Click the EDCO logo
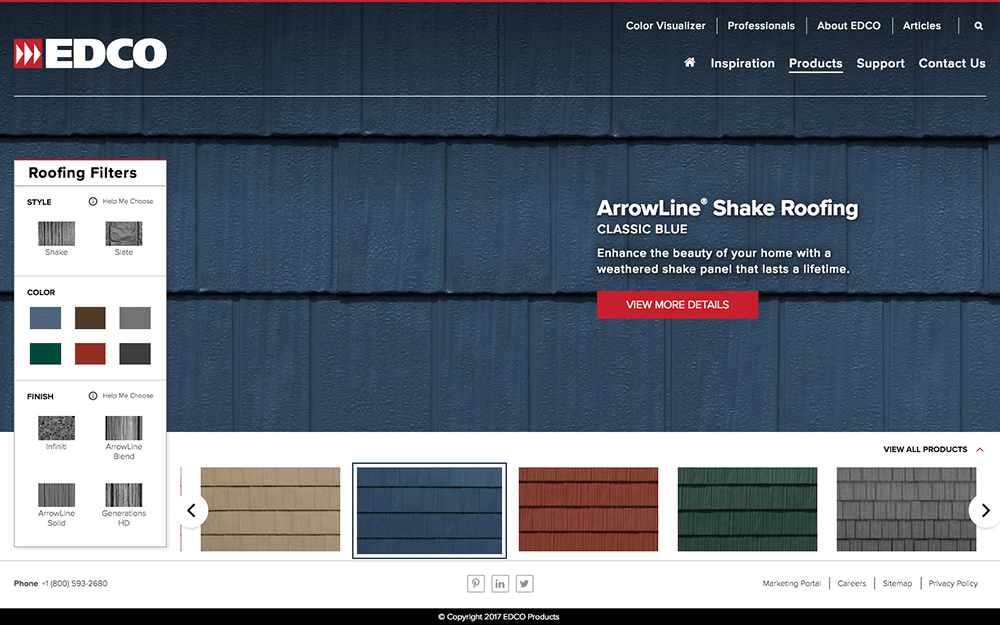Screen dimensions: 1000x625 pyautogui.click(x=90, y=54)
